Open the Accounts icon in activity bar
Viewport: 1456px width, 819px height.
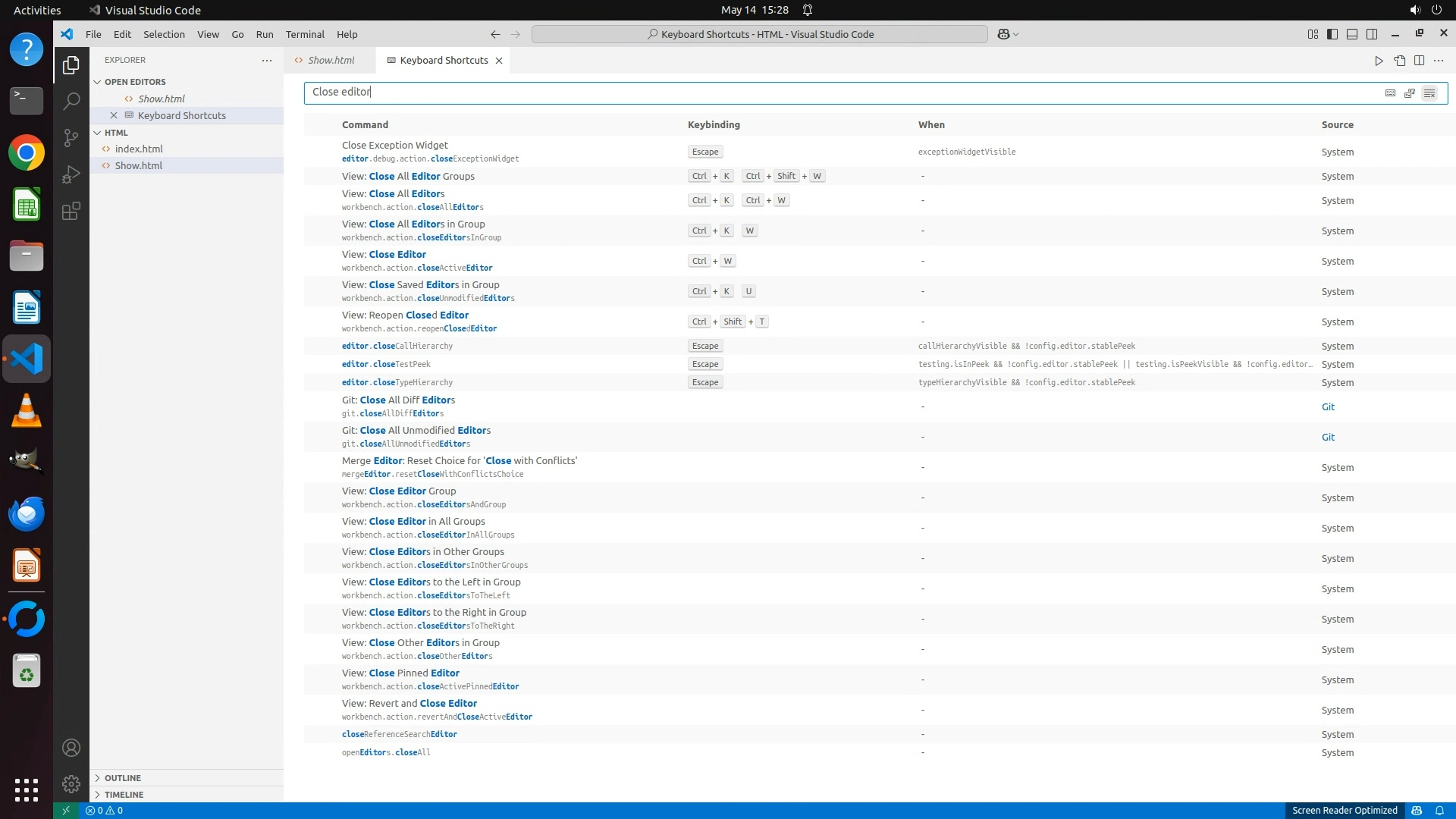(x=71, y=748)
